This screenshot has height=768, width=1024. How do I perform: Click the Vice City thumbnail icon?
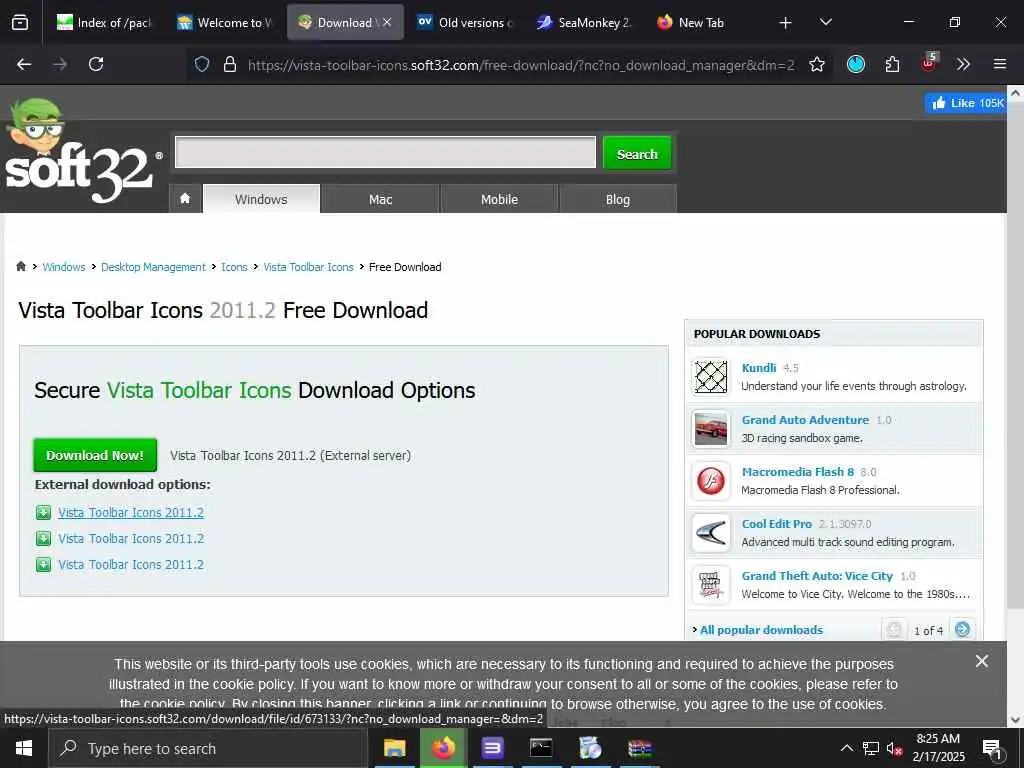coord(711,585)
